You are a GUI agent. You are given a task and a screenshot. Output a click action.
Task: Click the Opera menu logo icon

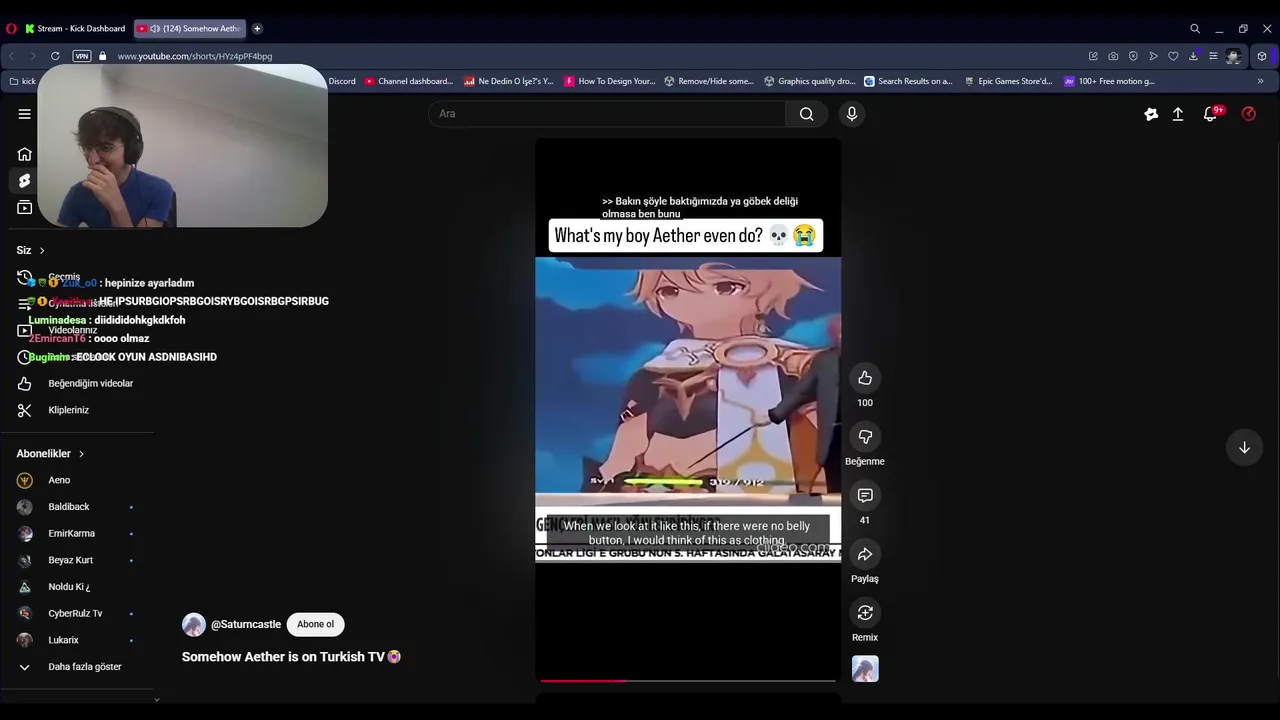[11, 28]
